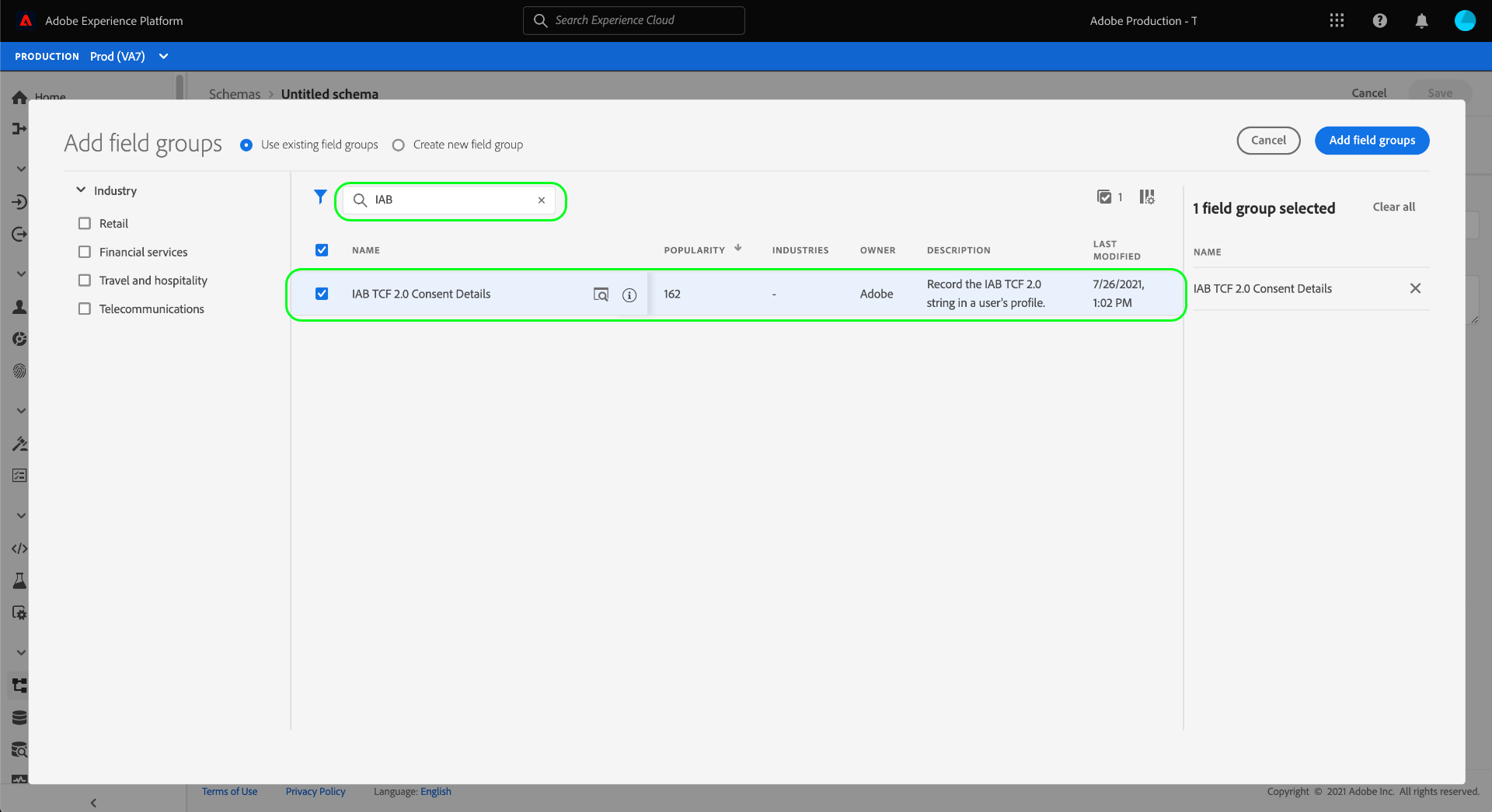Select Create new field group option
Viewport: 1492px width, 812px height.
399,145
